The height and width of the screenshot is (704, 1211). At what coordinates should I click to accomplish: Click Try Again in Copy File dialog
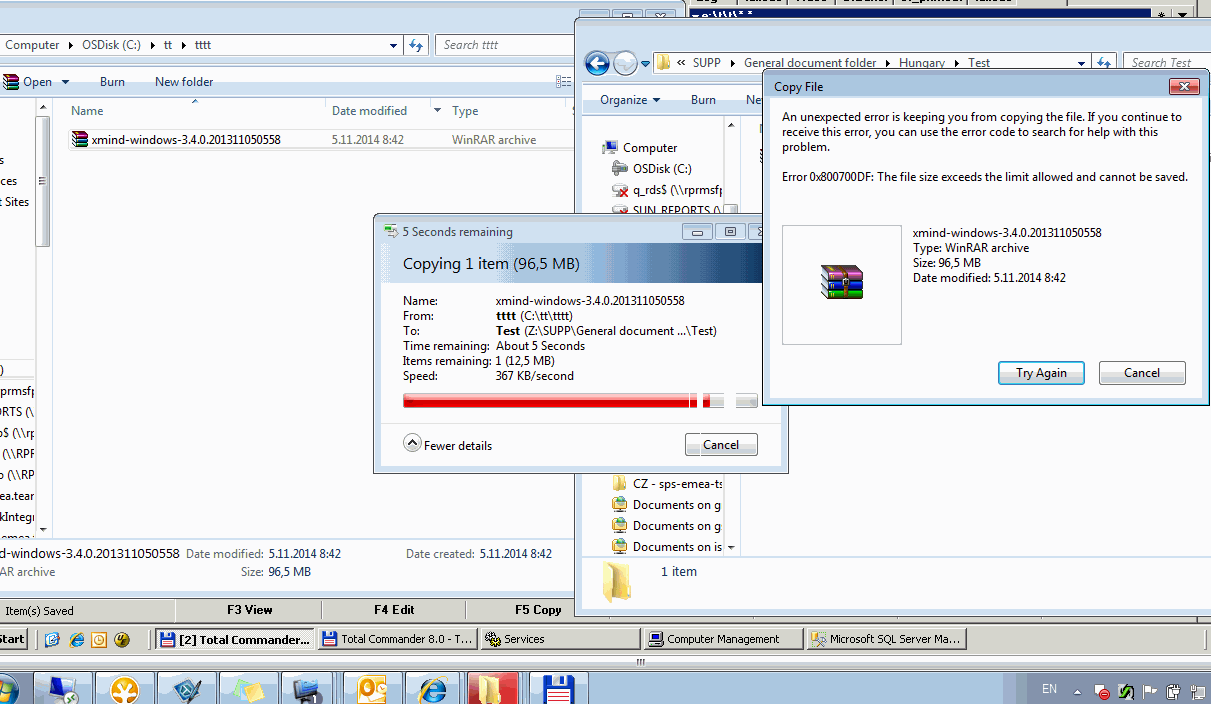click(x=1041, y=373)
